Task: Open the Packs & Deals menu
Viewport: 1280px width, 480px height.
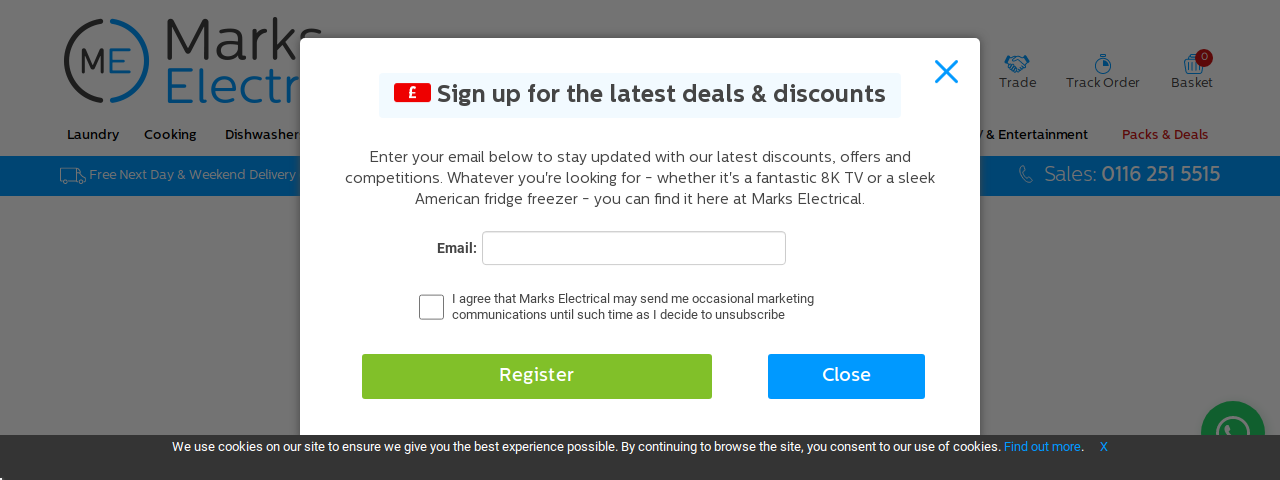Action: [1165, 134]
